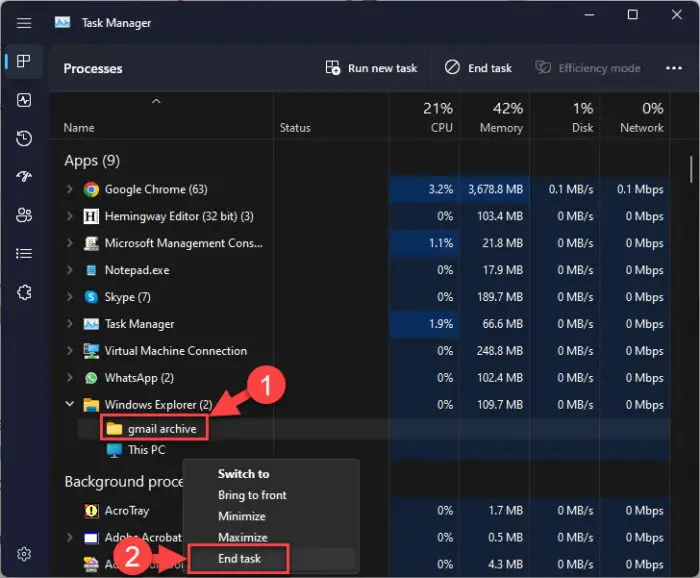
Task: Open the Performance sidebar icon
Action: pos(24,100)
